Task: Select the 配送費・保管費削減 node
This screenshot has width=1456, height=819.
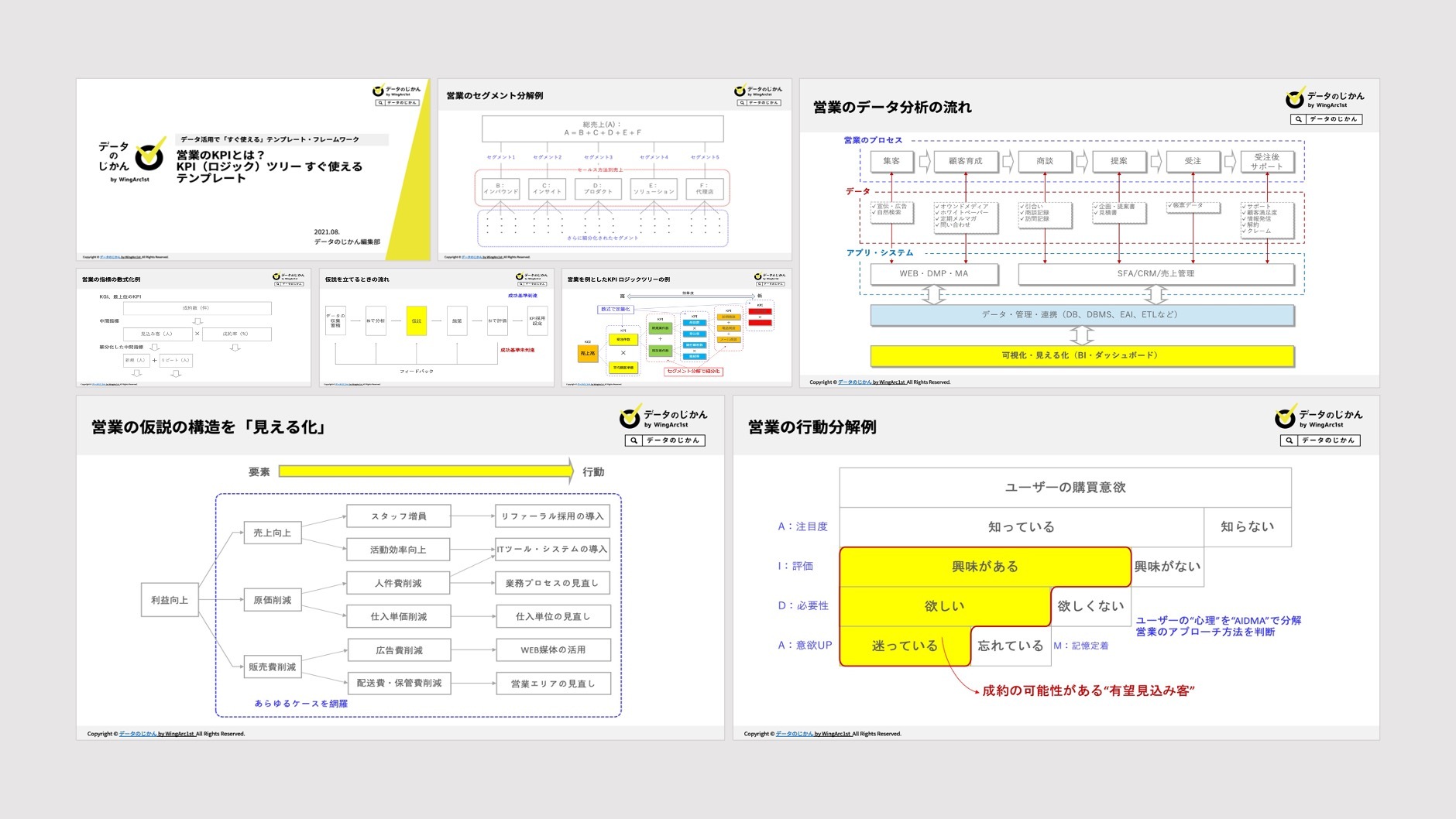Action: (x=400, y=684)
